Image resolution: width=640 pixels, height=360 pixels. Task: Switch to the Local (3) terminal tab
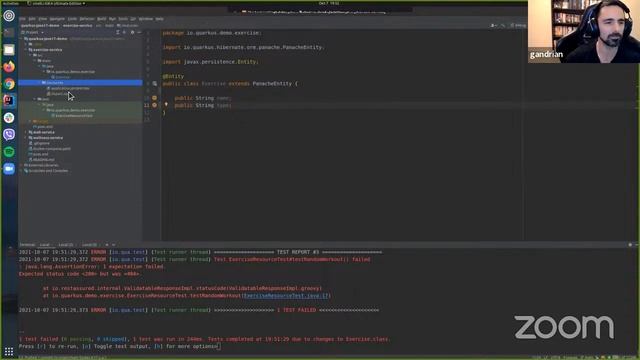coord(89,245)
